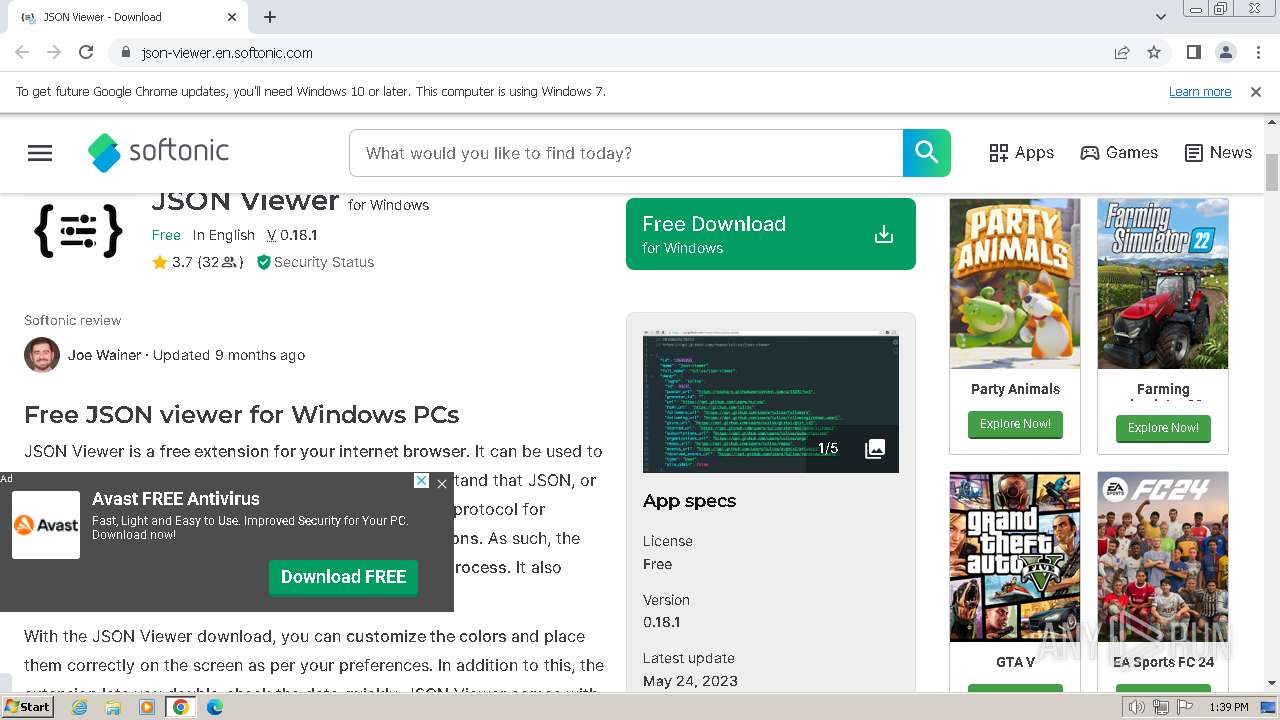
Task: Click the Free Download for Windows button
Action: (770, 234)
